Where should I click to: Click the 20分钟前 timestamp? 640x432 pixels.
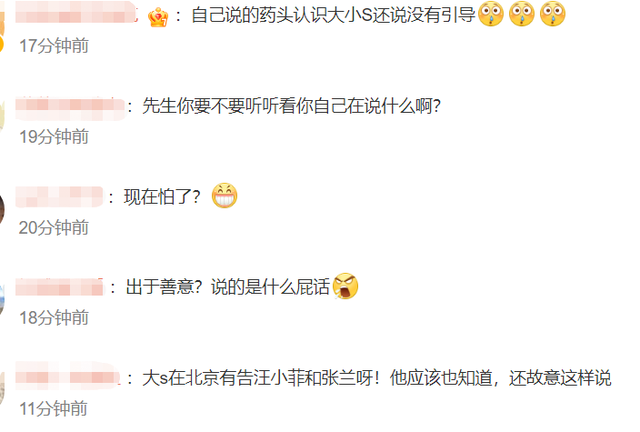pyautogui.click(x=54, y=227)
